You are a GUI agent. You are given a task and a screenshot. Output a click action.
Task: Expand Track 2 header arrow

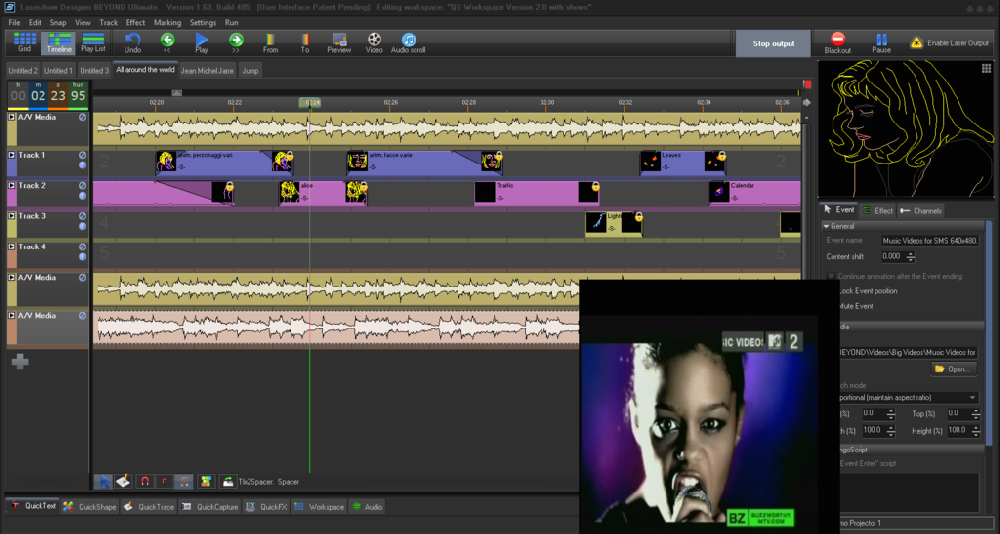click(x=12, y=186)
